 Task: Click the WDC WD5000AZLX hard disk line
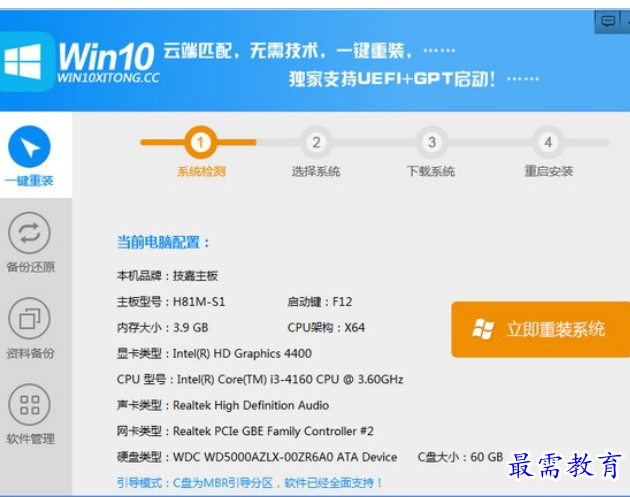pos(257,457)
